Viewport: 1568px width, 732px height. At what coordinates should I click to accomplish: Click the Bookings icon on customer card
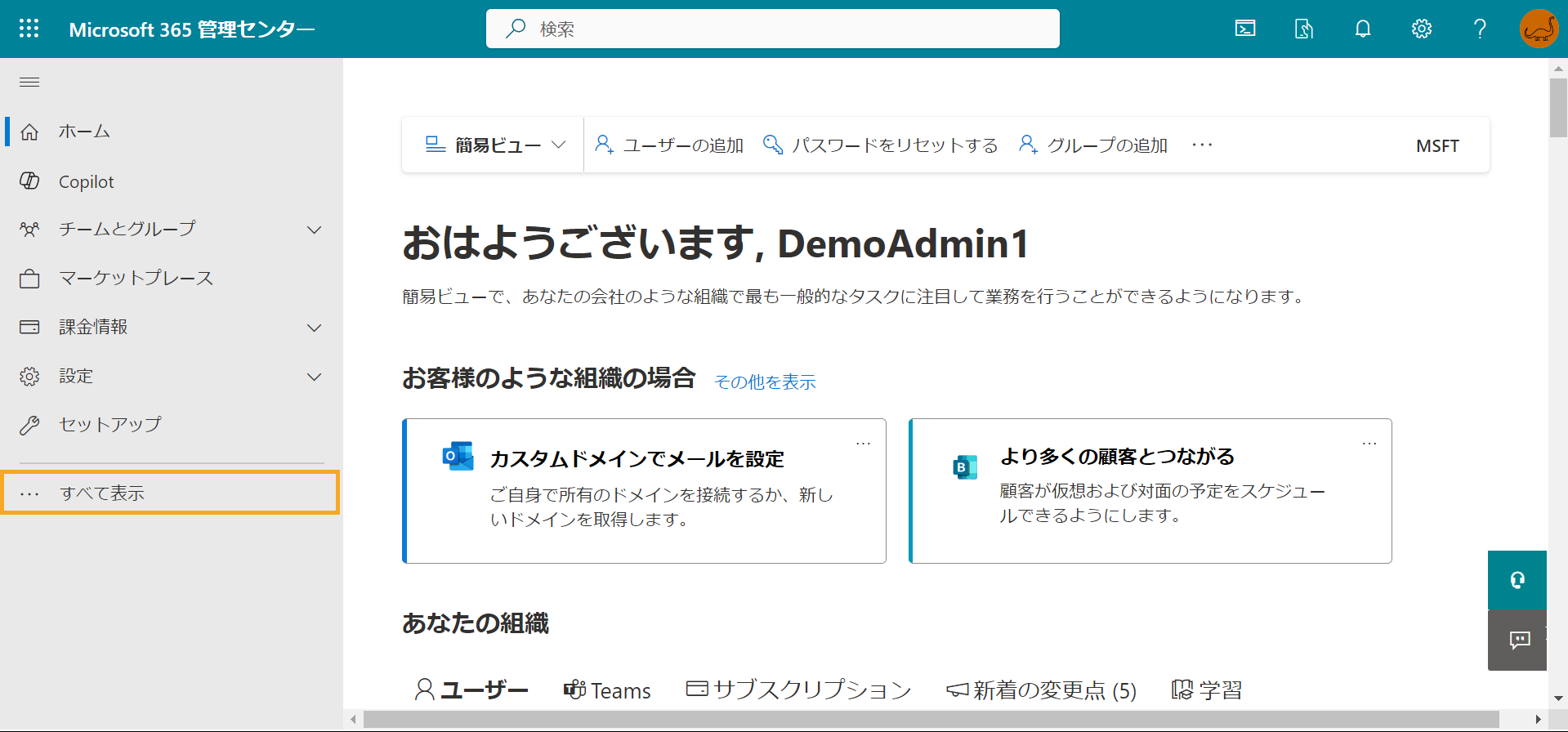click(965, 466)
